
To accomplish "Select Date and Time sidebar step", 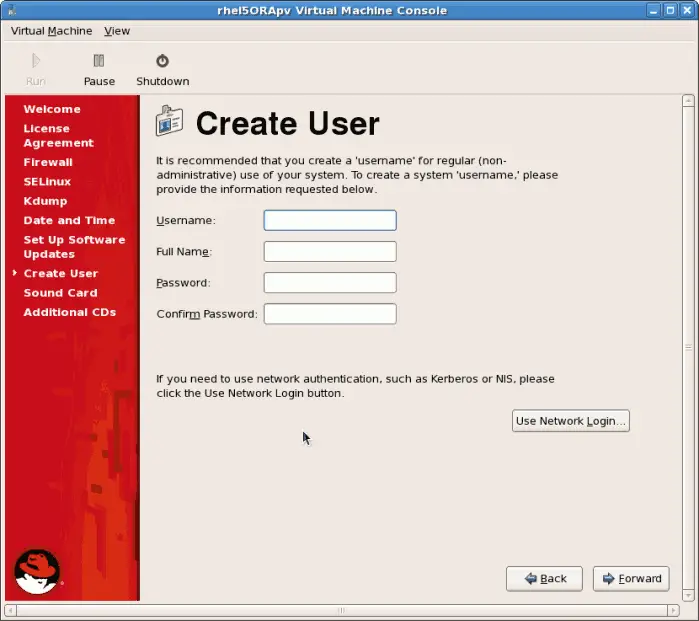I will tap(69, 220).
